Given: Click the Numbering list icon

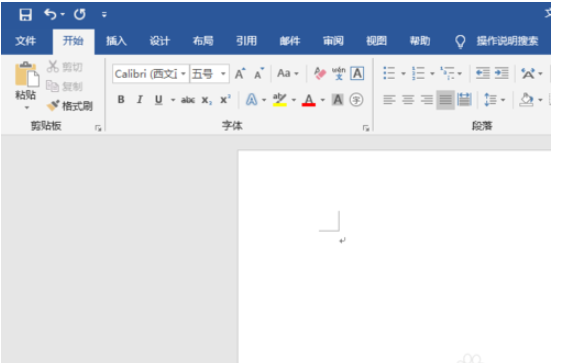Looking at the screenshot, I should [x=418, y=73].
